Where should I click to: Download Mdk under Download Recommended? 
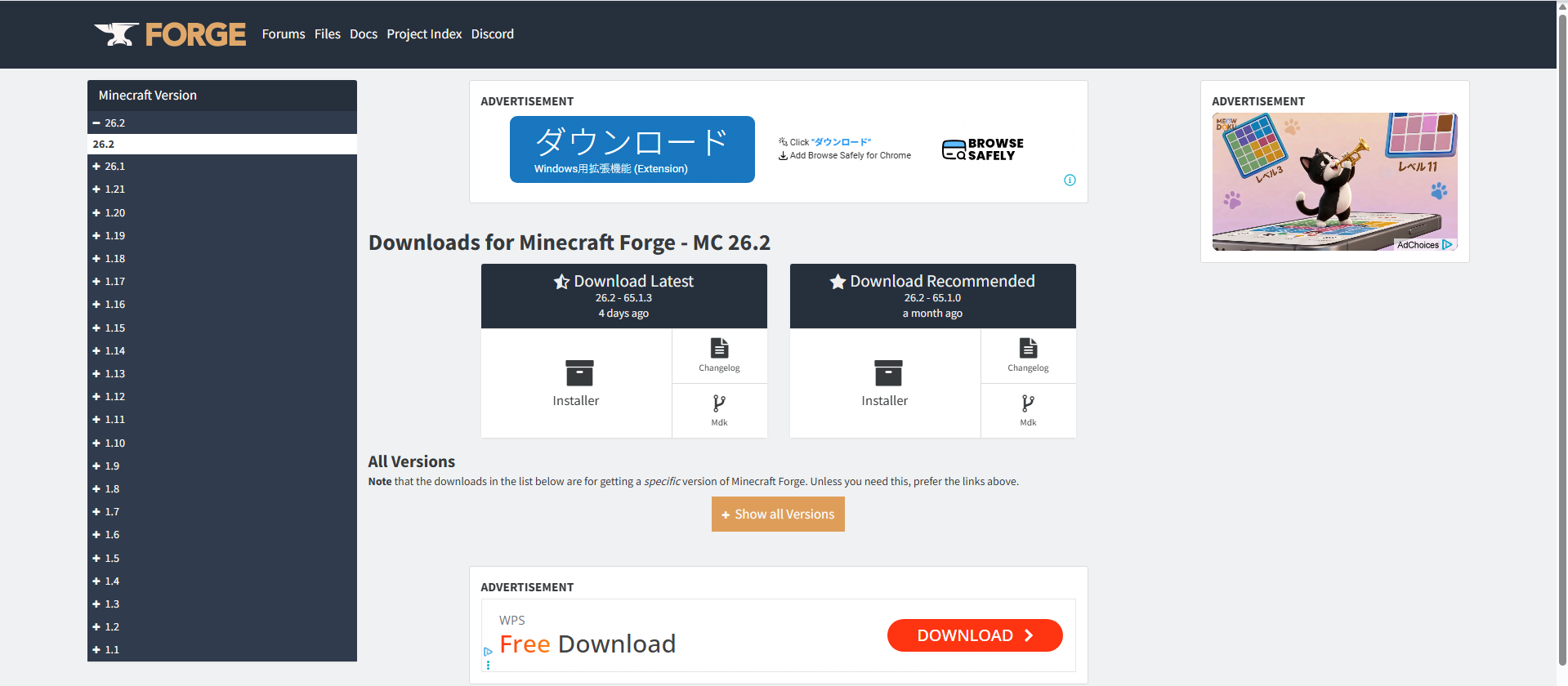pos(1028,411)
